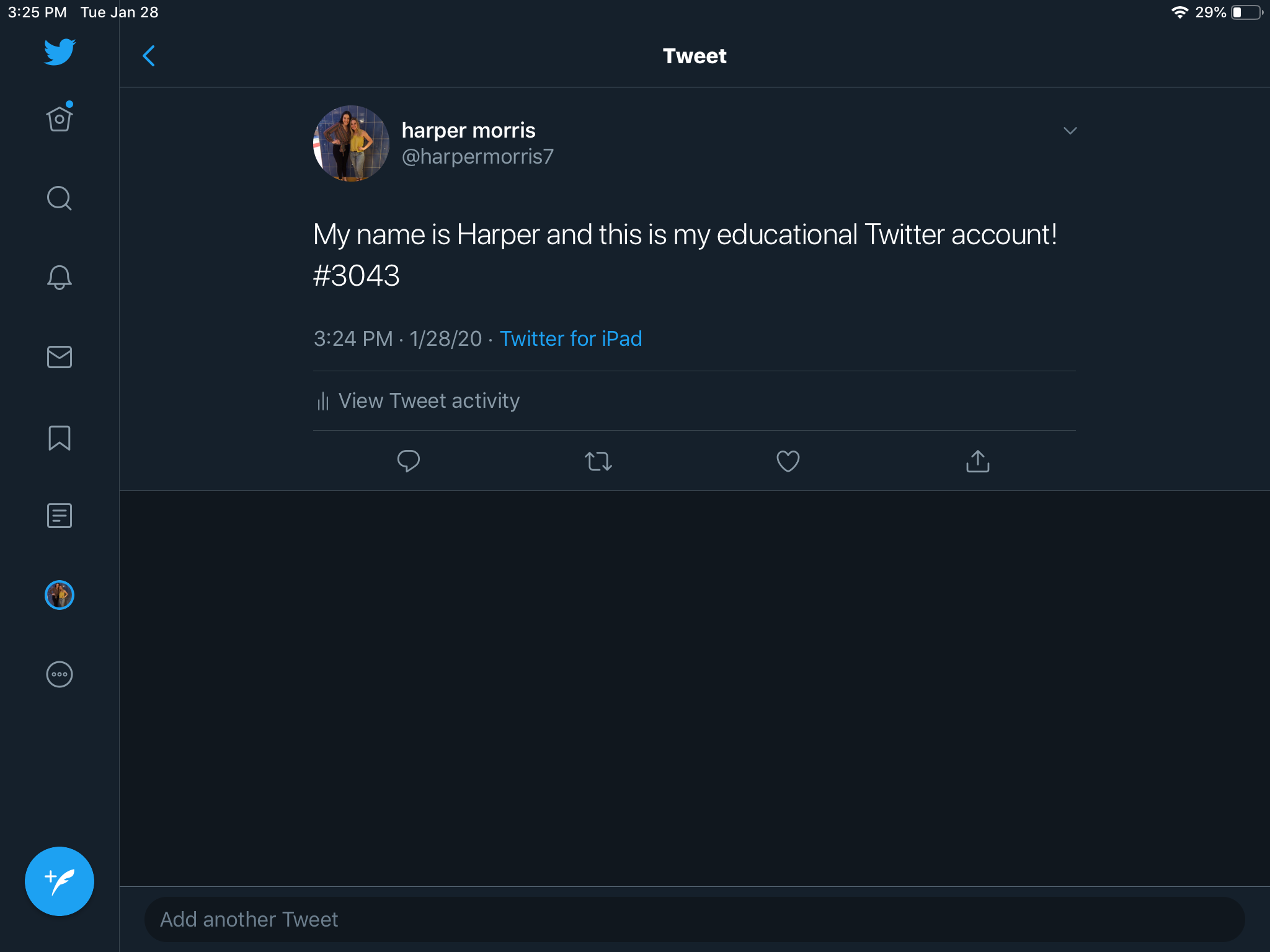Compose a new Tweet
This screenshot has width=1270, height=952.
(60, 881)
